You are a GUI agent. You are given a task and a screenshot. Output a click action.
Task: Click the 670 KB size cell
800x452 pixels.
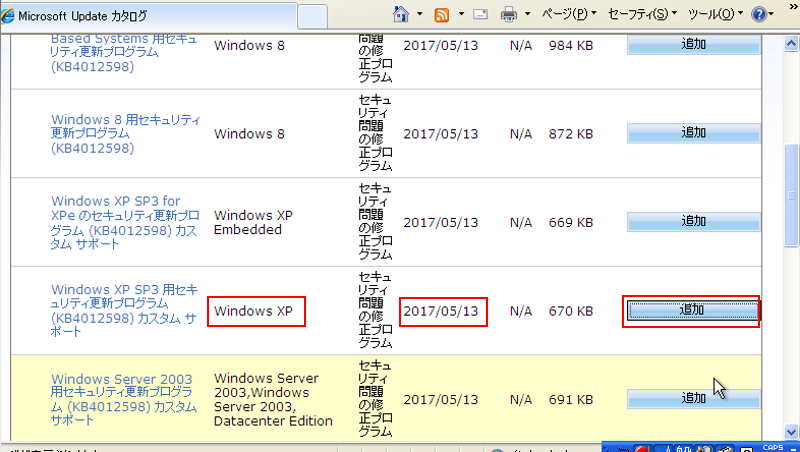[571, 311]
